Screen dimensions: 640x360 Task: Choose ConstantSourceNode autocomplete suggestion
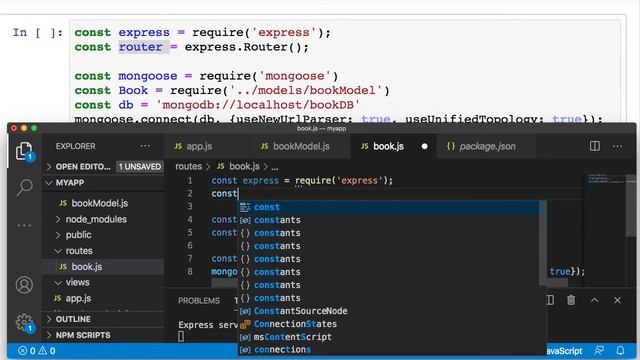coord(389,311)
